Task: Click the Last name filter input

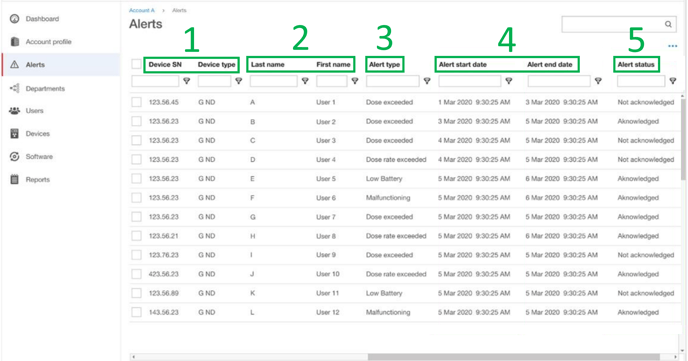Action: tap(273, 81)
